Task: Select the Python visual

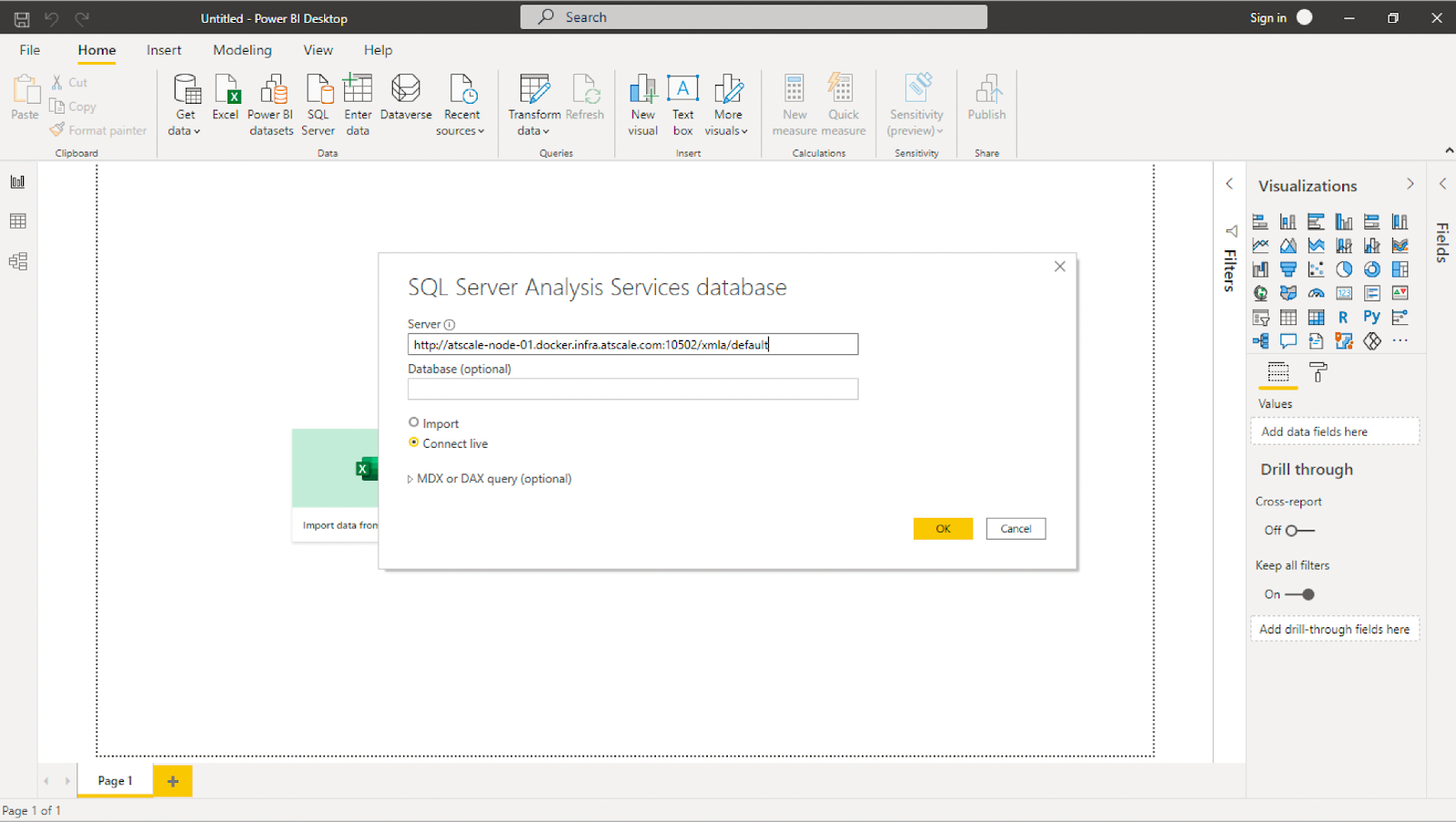Action: pyautogui.click(x=1371, y=317)
